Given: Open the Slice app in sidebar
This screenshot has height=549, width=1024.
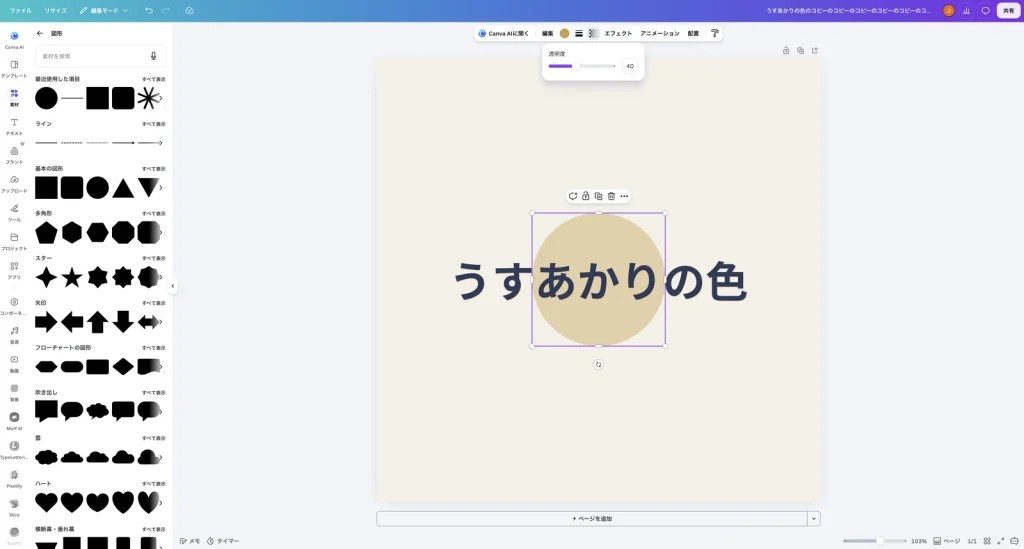Looking at the screenshot, I should coord(14,507).
